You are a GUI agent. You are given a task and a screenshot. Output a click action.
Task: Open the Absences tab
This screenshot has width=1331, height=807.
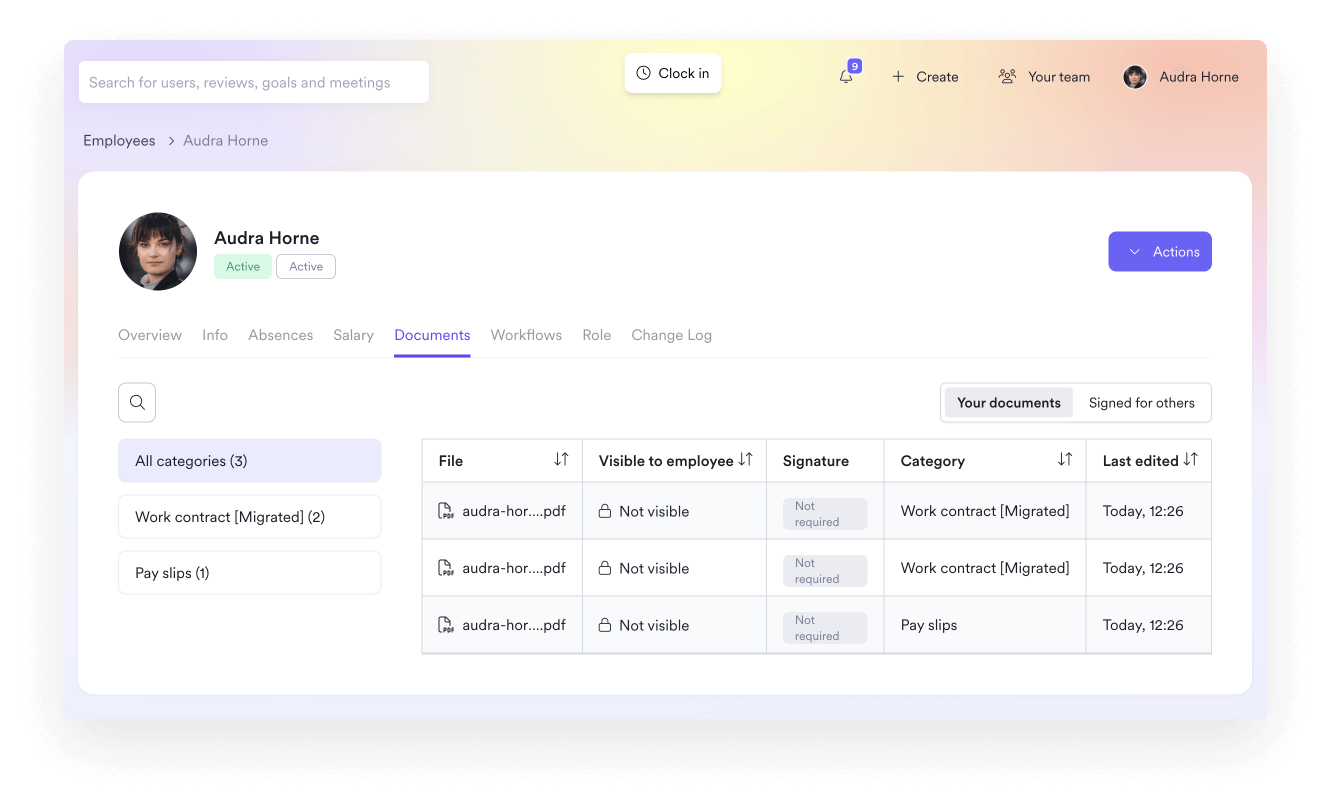coord(280,335)
